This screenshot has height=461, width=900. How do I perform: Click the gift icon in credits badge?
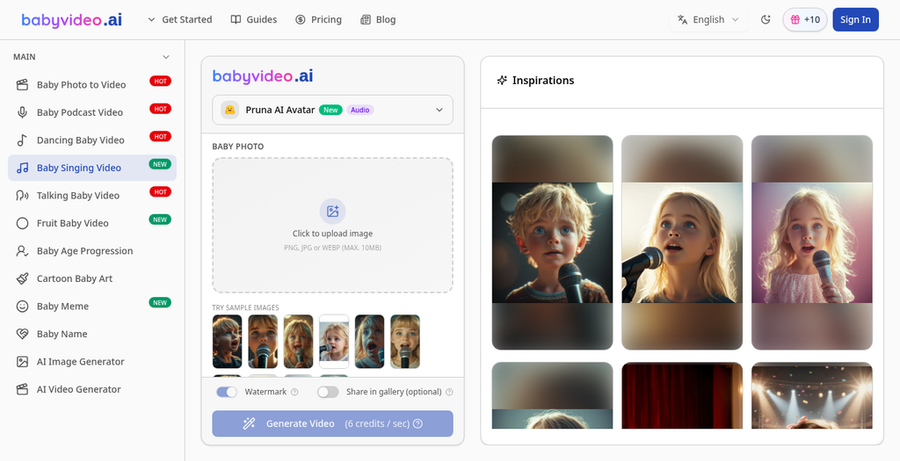[x=795, y=20]
